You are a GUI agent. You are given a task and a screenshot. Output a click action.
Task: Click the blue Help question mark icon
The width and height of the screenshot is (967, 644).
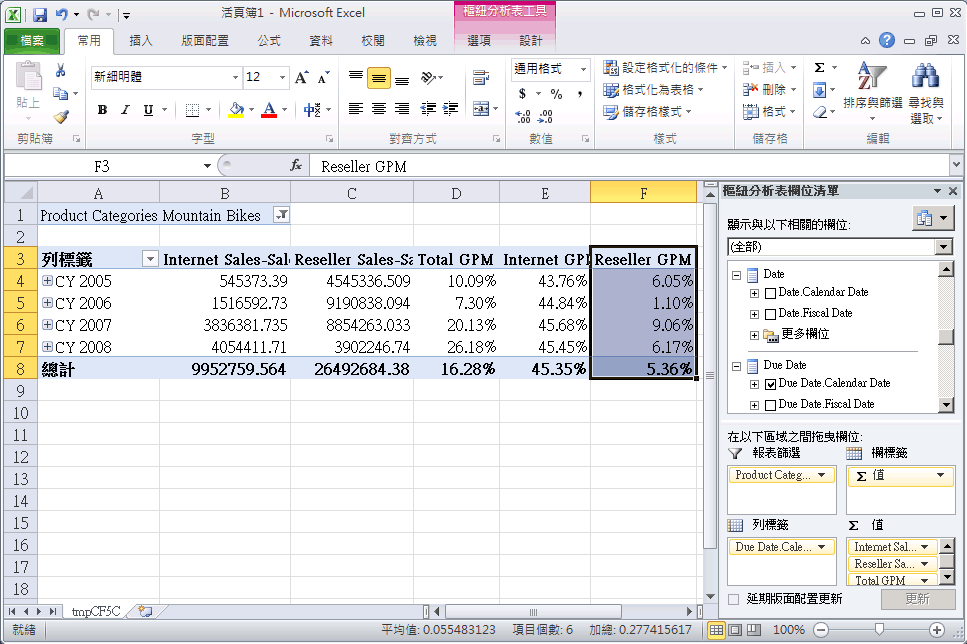[887, 40]
